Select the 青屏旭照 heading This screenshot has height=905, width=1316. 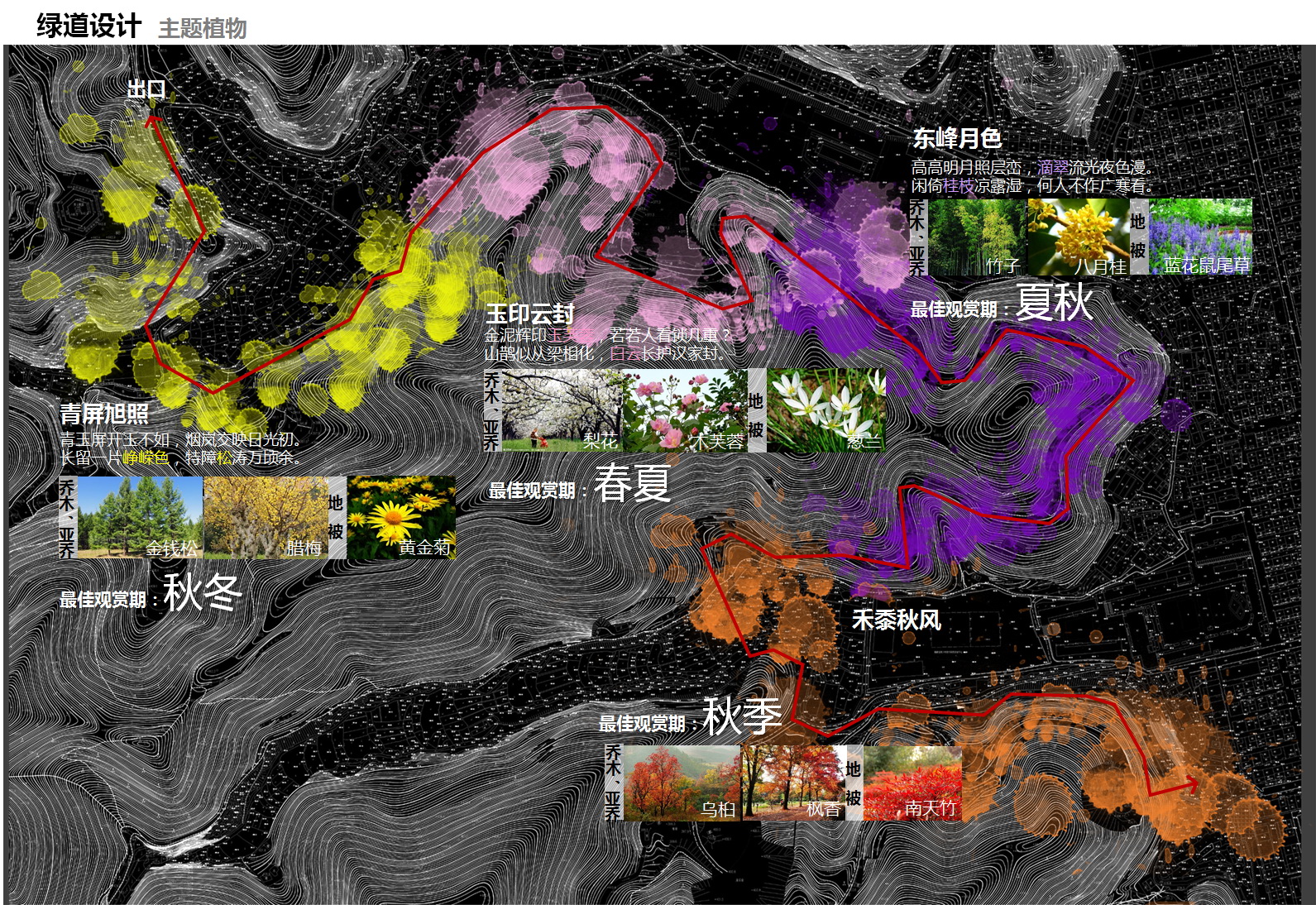tap(104, 414)
